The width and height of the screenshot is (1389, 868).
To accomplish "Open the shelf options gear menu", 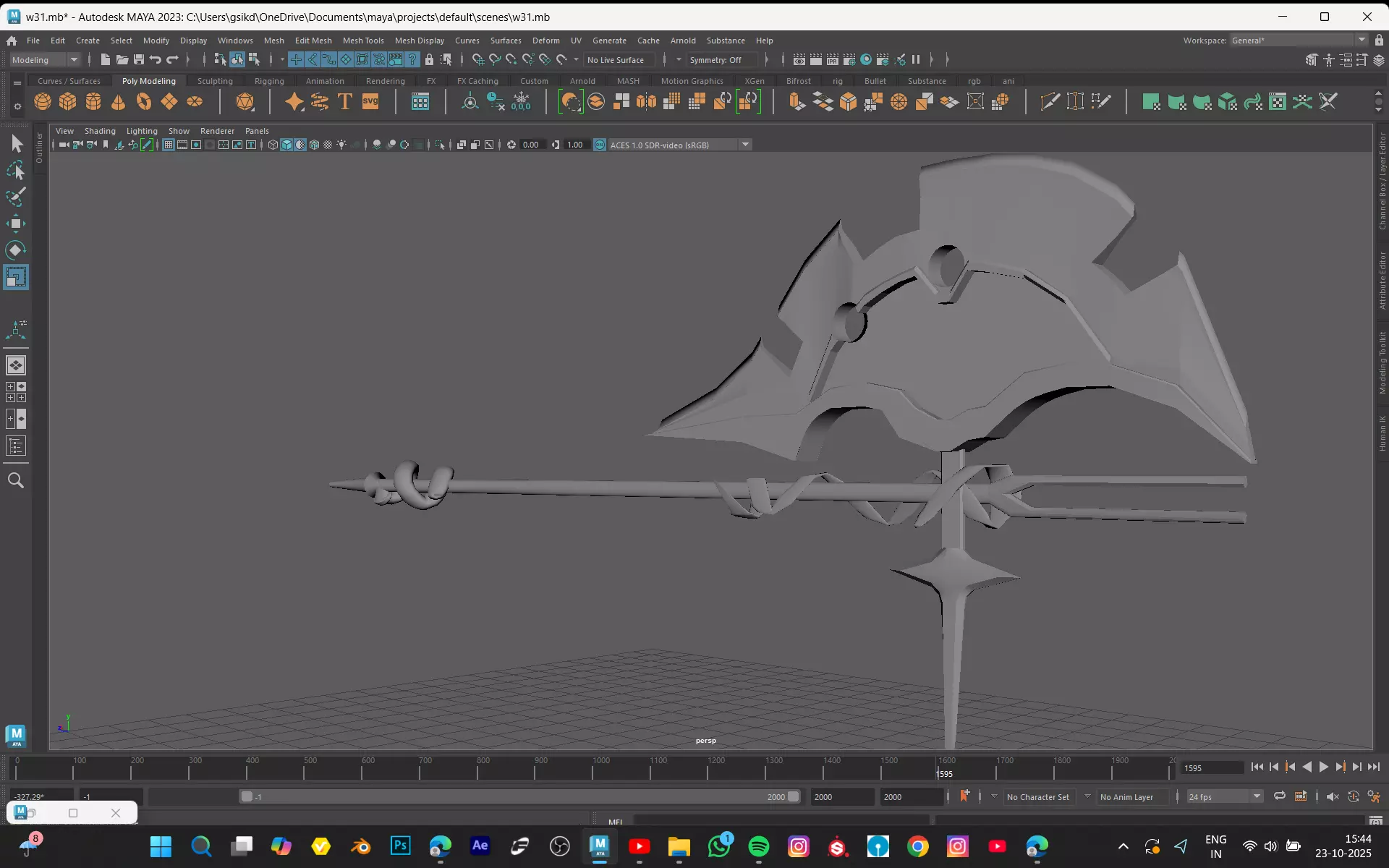I will 17,106.
